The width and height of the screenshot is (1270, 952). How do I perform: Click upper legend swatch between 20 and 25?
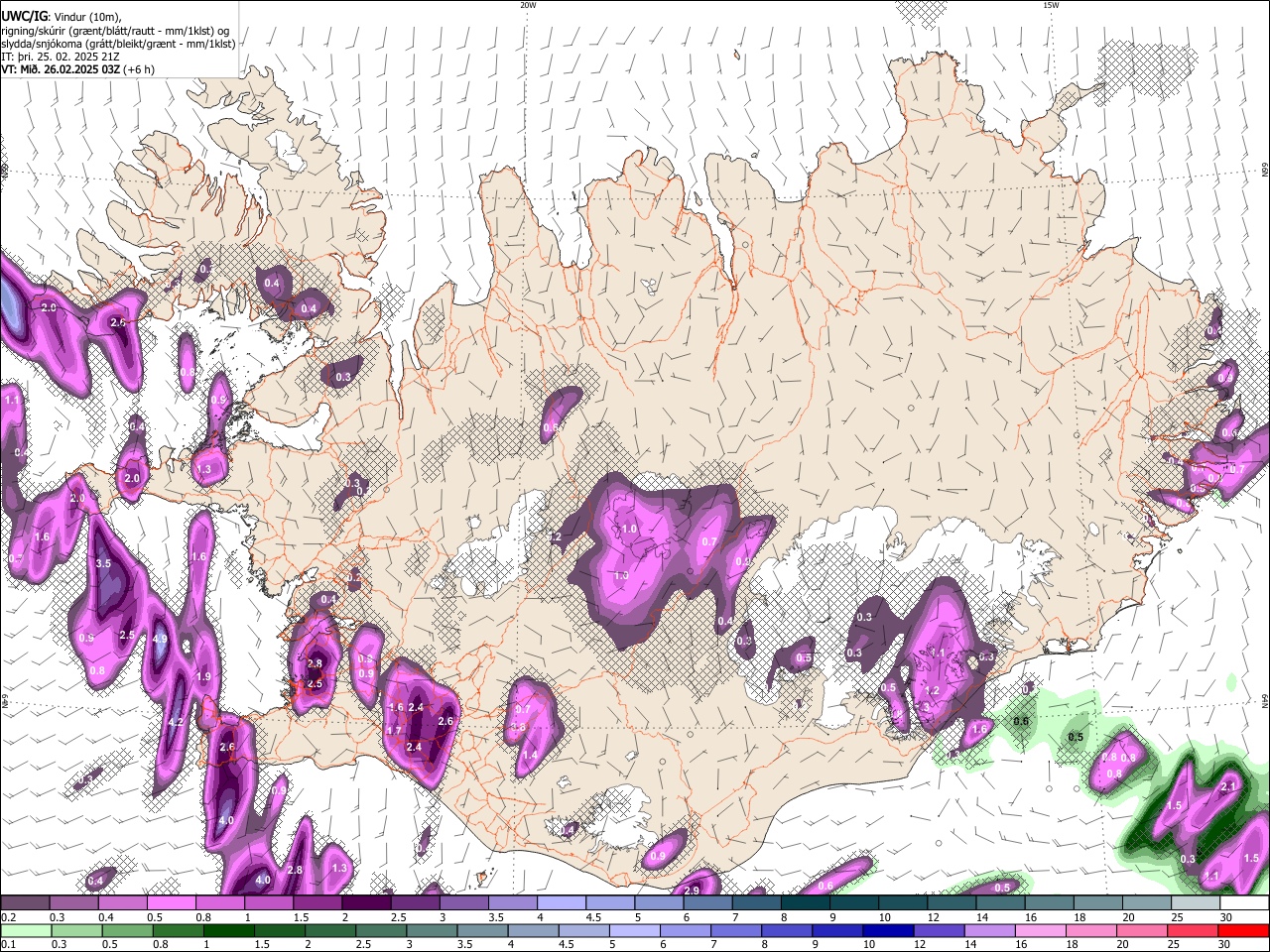1146,902
